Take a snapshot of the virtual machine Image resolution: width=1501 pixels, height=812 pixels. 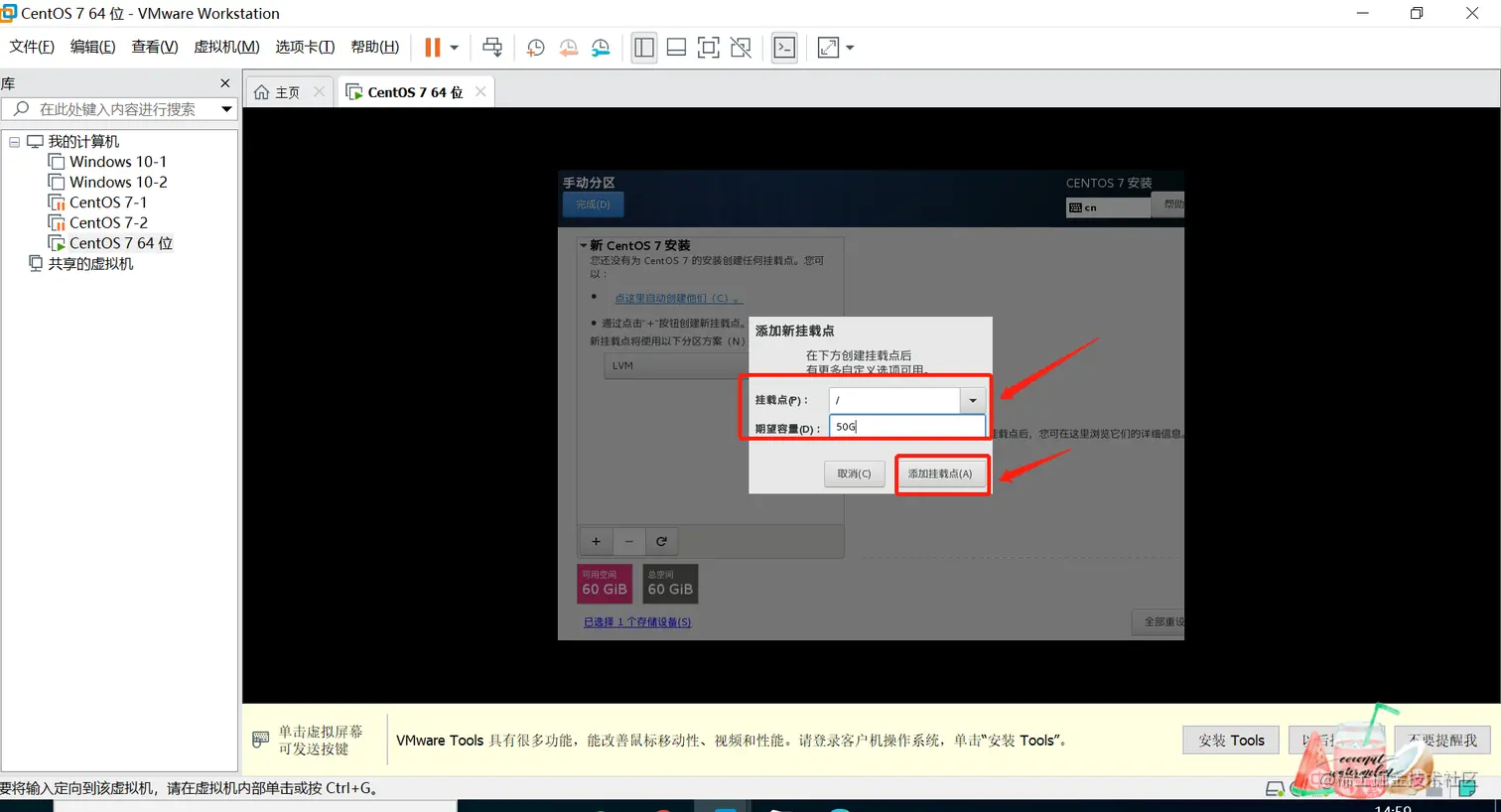pyautogui.click(x=535, y=47)
